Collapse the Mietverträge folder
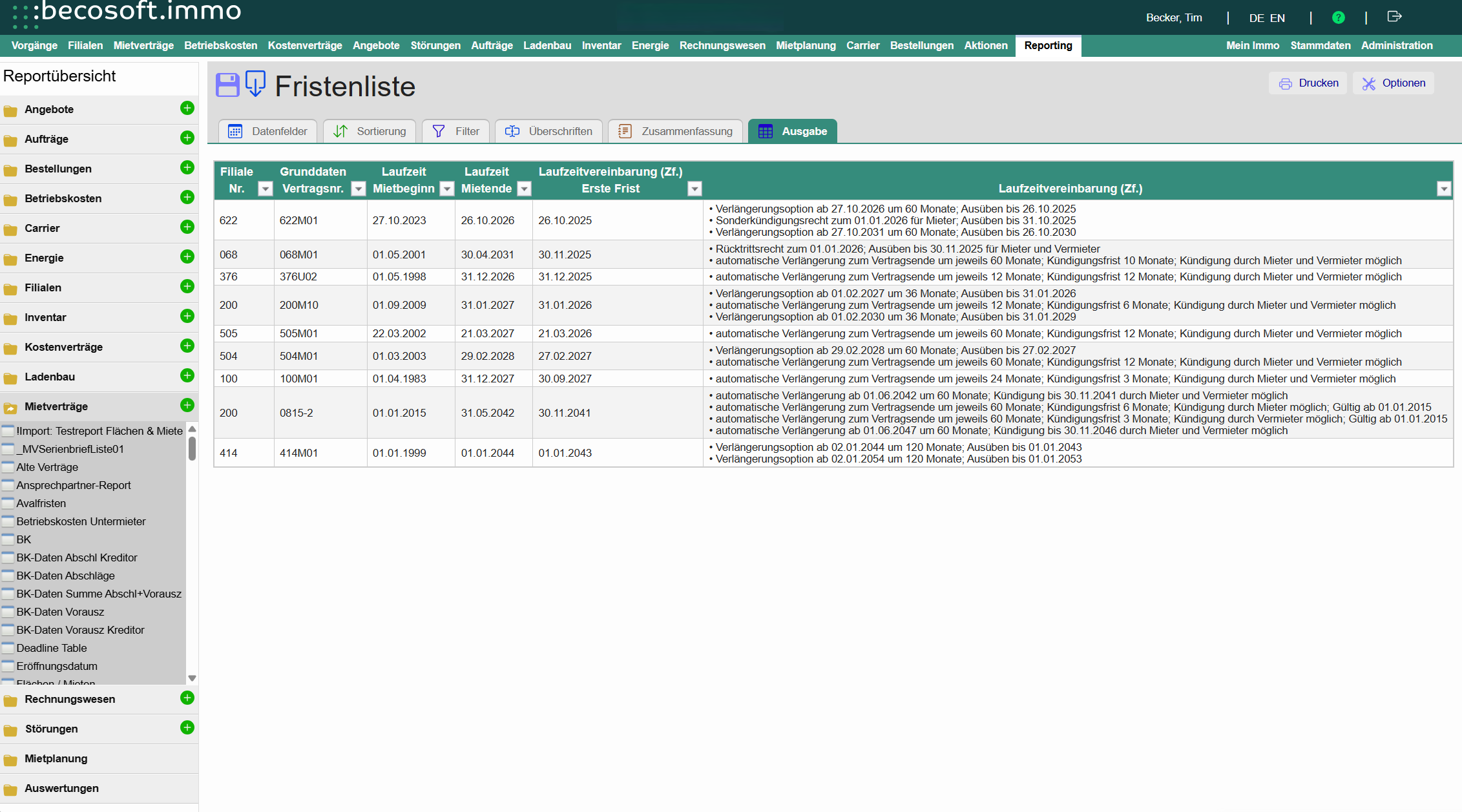Viewport: 1462px width, 812px height. 56,406
